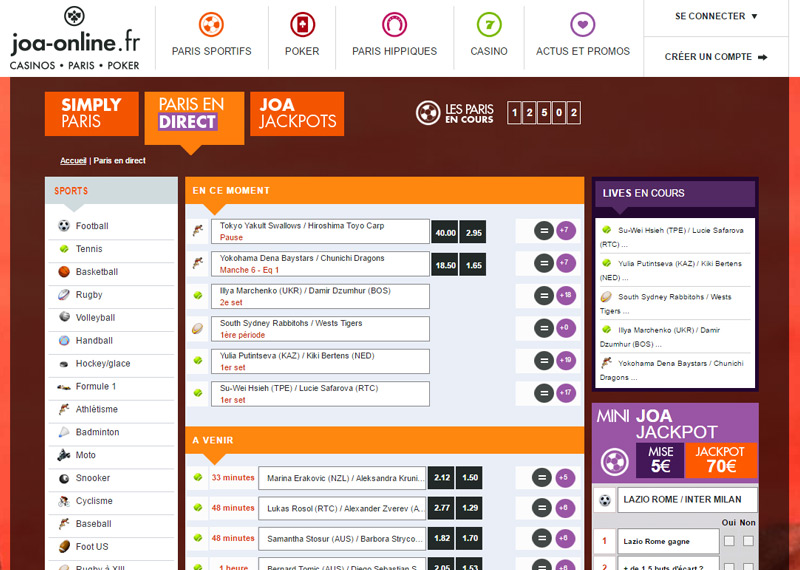Image resolution: width=800 pixels, height=570 pixels.
Task: Click the Casino seven icon
Action: point(489,24)
